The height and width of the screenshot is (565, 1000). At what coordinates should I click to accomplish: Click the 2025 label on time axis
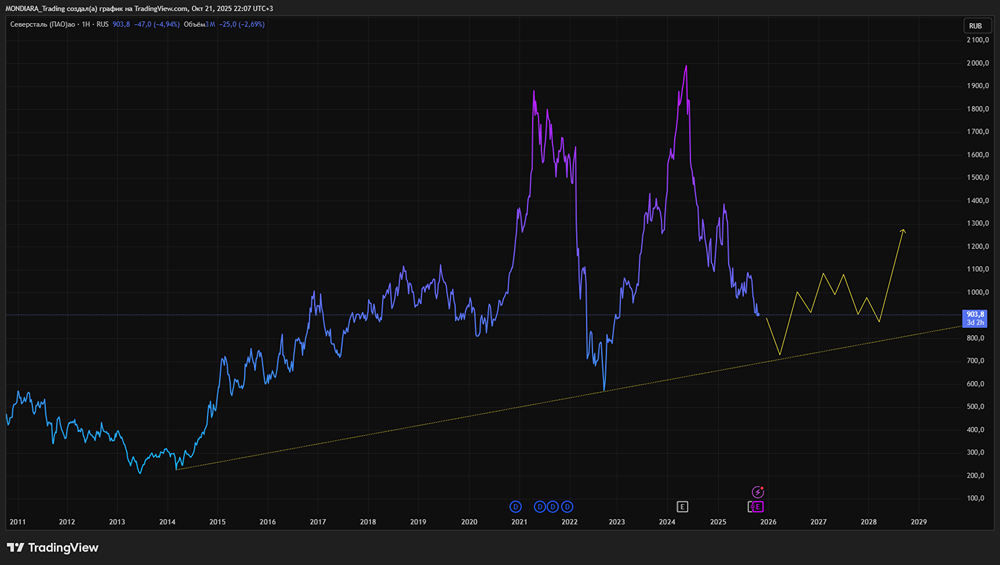(x=718, y=522)
